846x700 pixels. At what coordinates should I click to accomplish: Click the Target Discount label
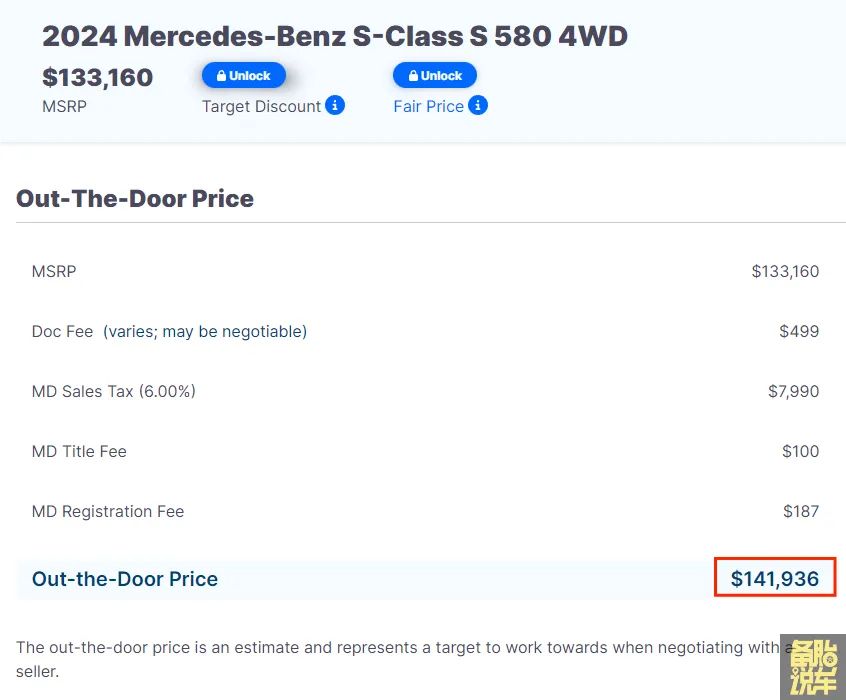pos(261,106)
